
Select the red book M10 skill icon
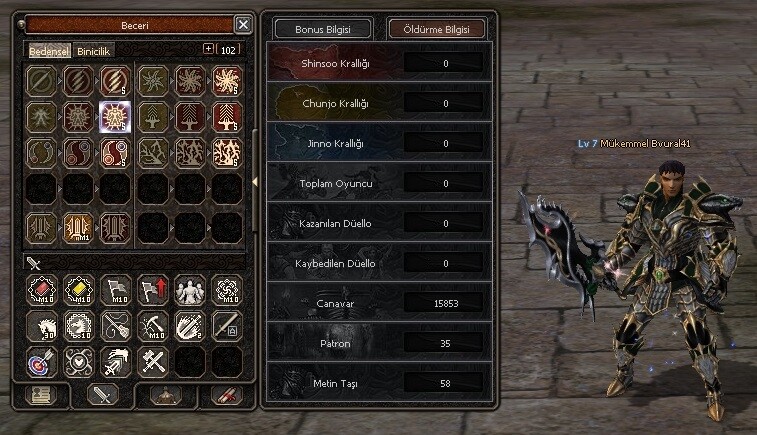(42, 290)
